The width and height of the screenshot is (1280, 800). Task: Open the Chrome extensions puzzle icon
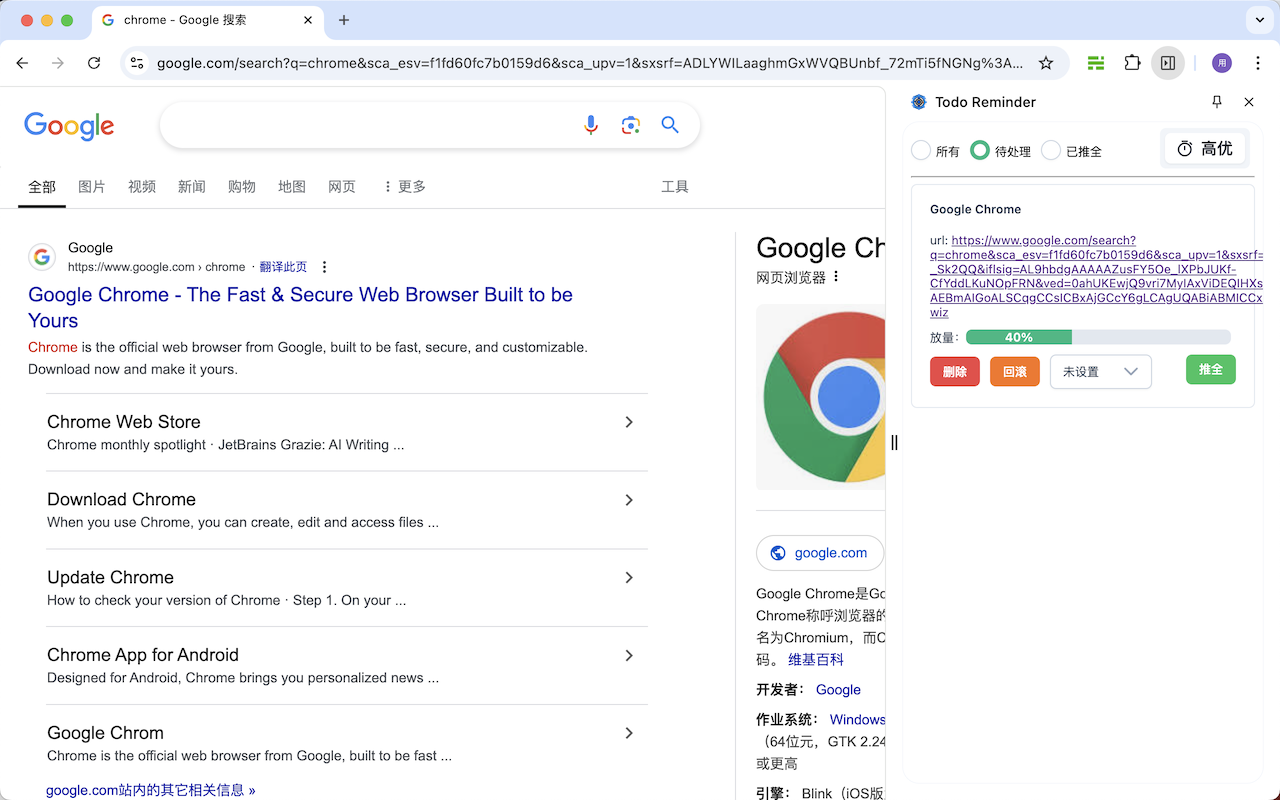(1132, 62)
